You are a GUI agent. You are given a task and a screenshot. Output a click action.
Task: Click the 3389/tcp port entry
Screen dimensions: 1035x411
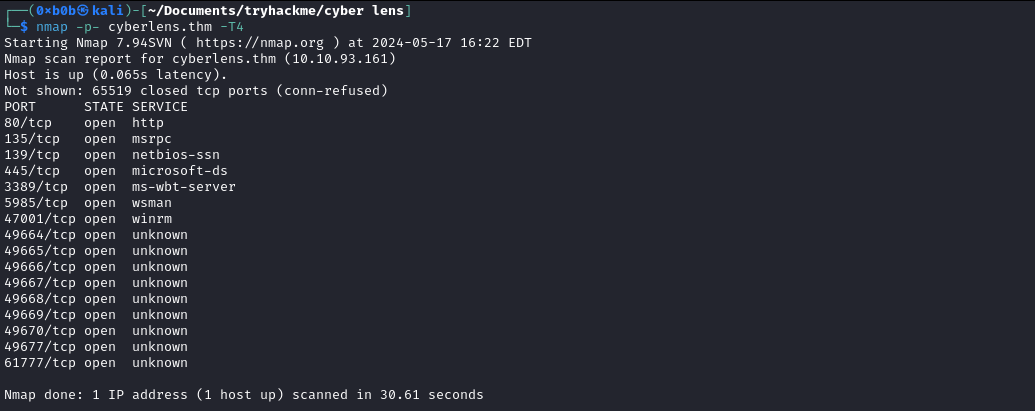[x=36, y=187]
